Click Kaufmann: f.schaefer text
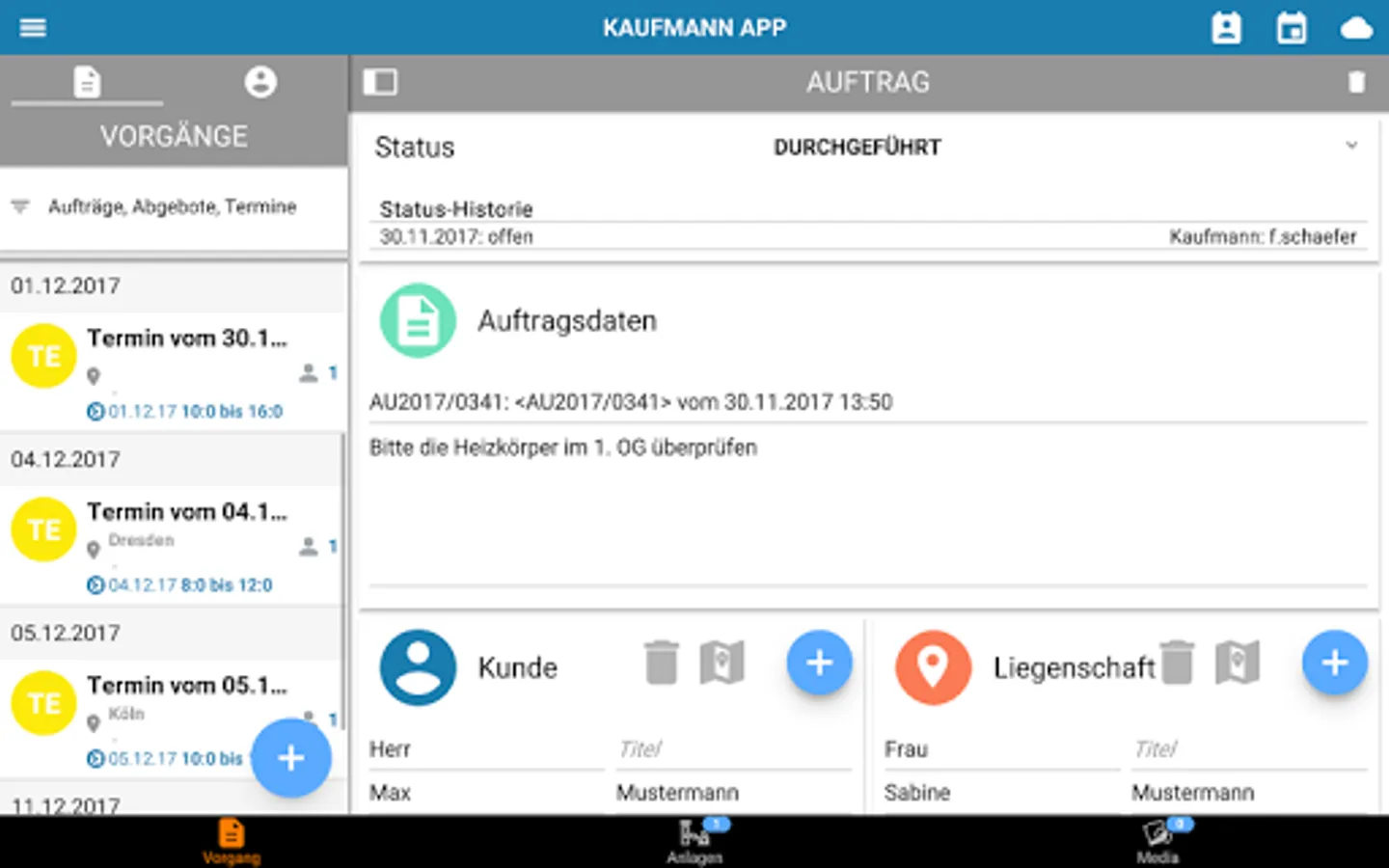 tap(1263, 237)
